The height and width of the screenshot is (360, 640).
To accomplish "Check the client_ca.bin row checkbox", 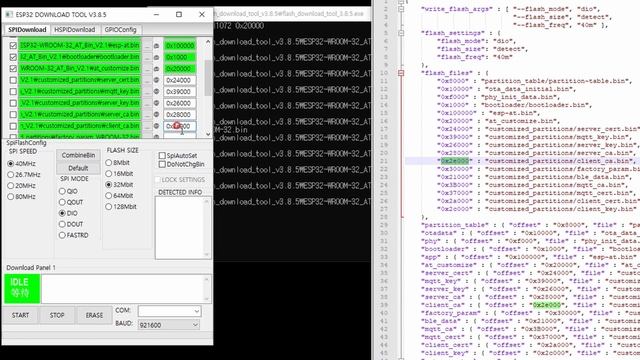I will 13,126.
